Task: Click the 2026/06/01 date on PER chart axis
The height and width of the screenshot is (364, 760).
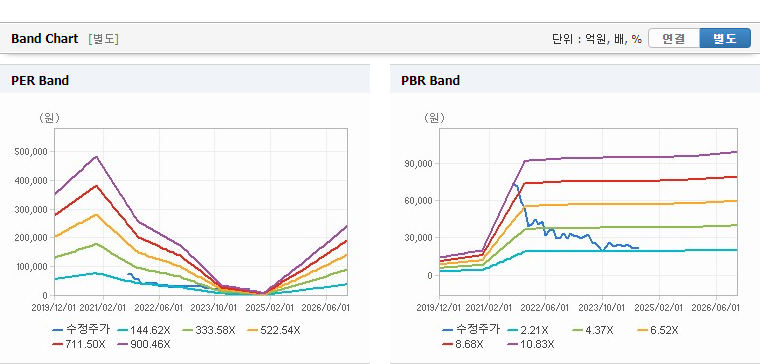Action: [x=326, y=308]
